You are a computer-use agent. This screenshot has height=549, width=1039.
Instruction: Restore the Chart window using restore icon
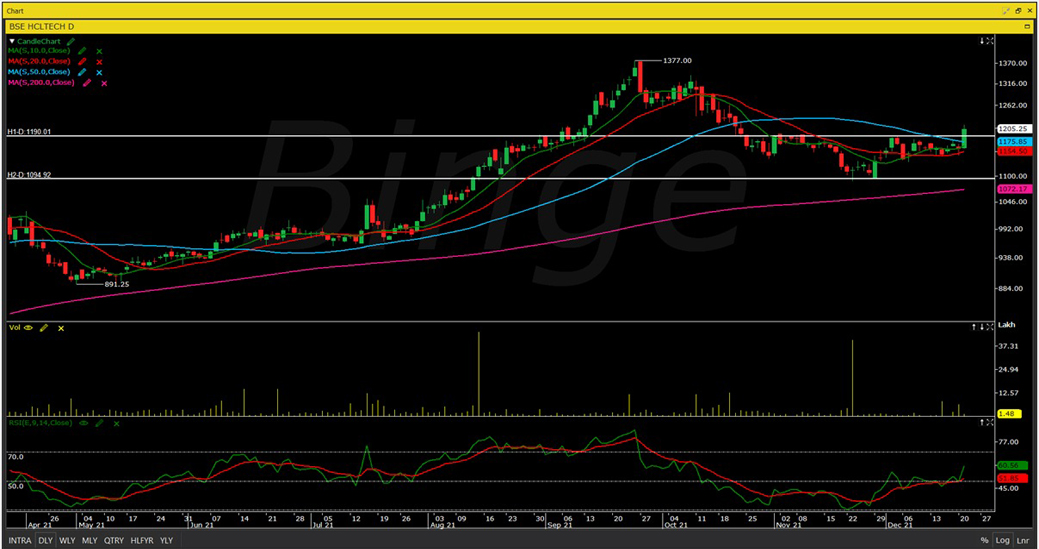click(1018, 11)
